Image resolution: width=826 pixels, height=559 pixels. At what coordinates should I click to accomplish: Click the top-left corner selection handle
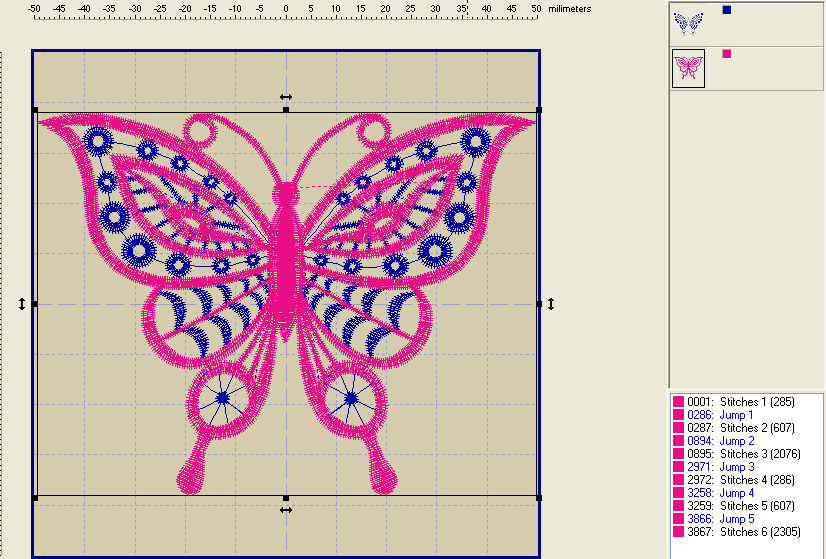[35, 110]
